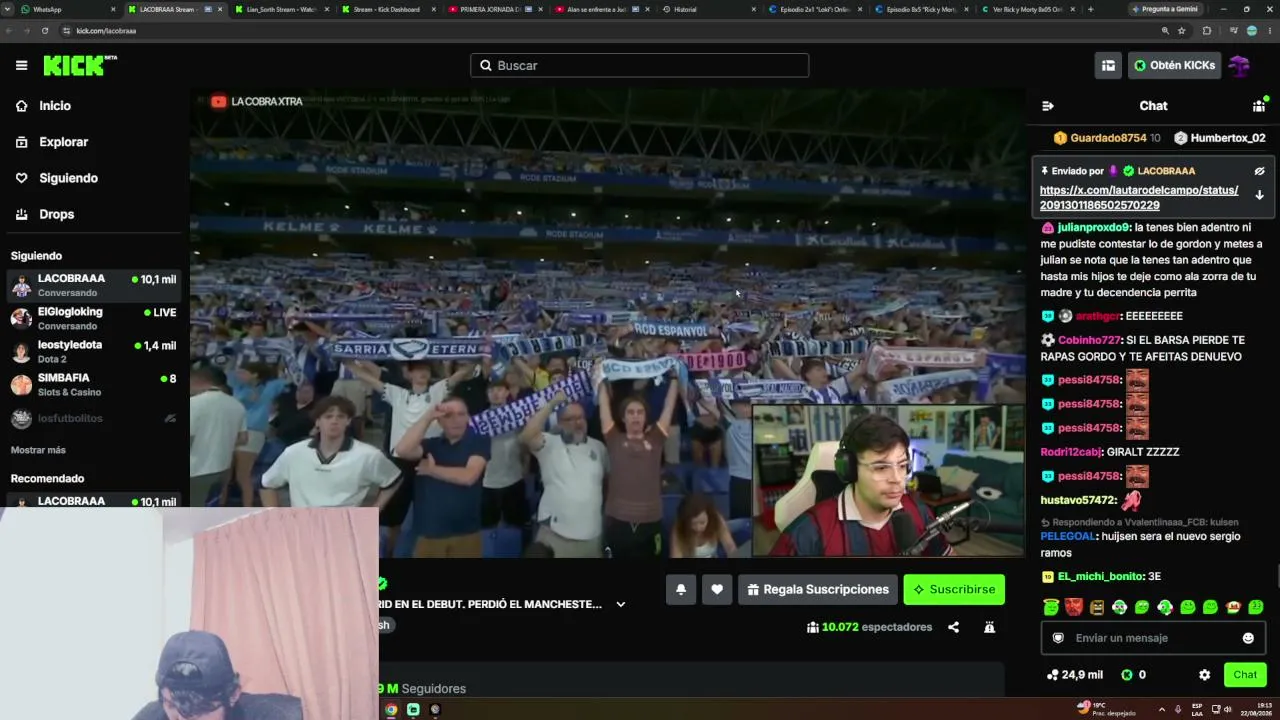This screenshot has height=720, width=1280.
Task: Switch to the Historial tab
Action: pos(706,9)
